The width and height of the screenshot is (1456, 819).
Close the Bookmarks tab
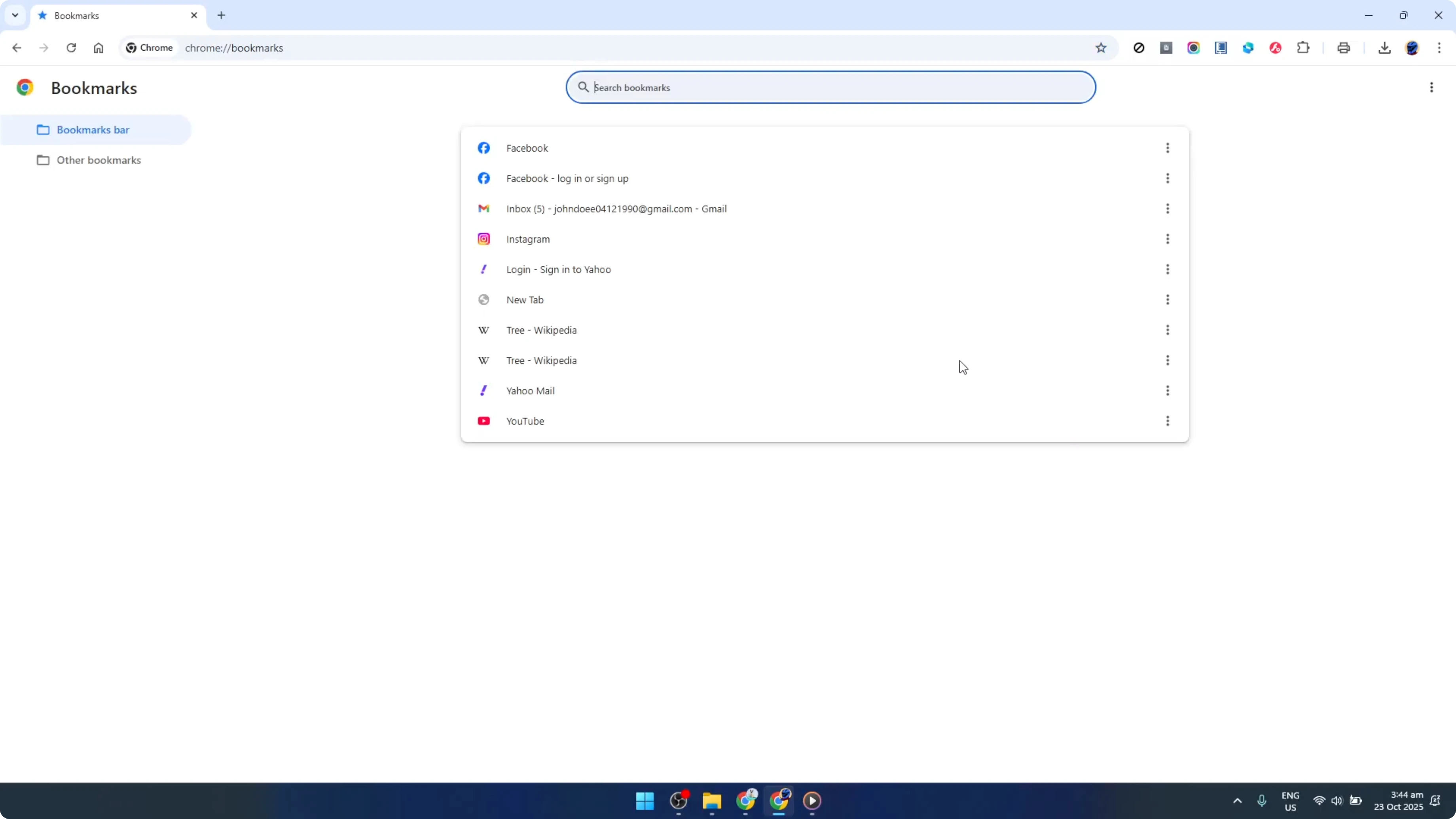(x=194, y=15)
